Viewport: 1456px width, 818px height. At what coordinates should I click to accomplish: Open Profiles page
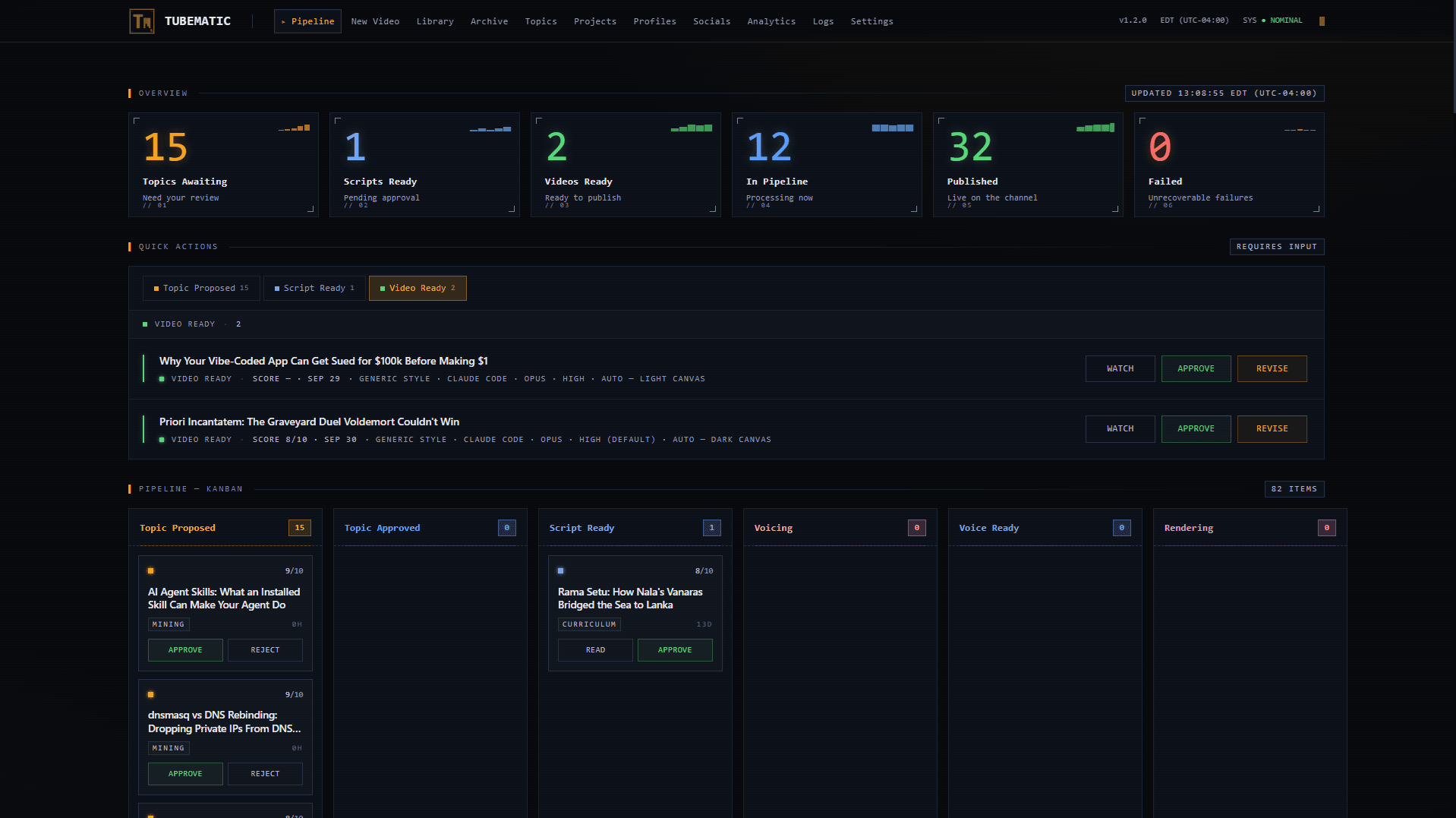click(x=654, y=21)
